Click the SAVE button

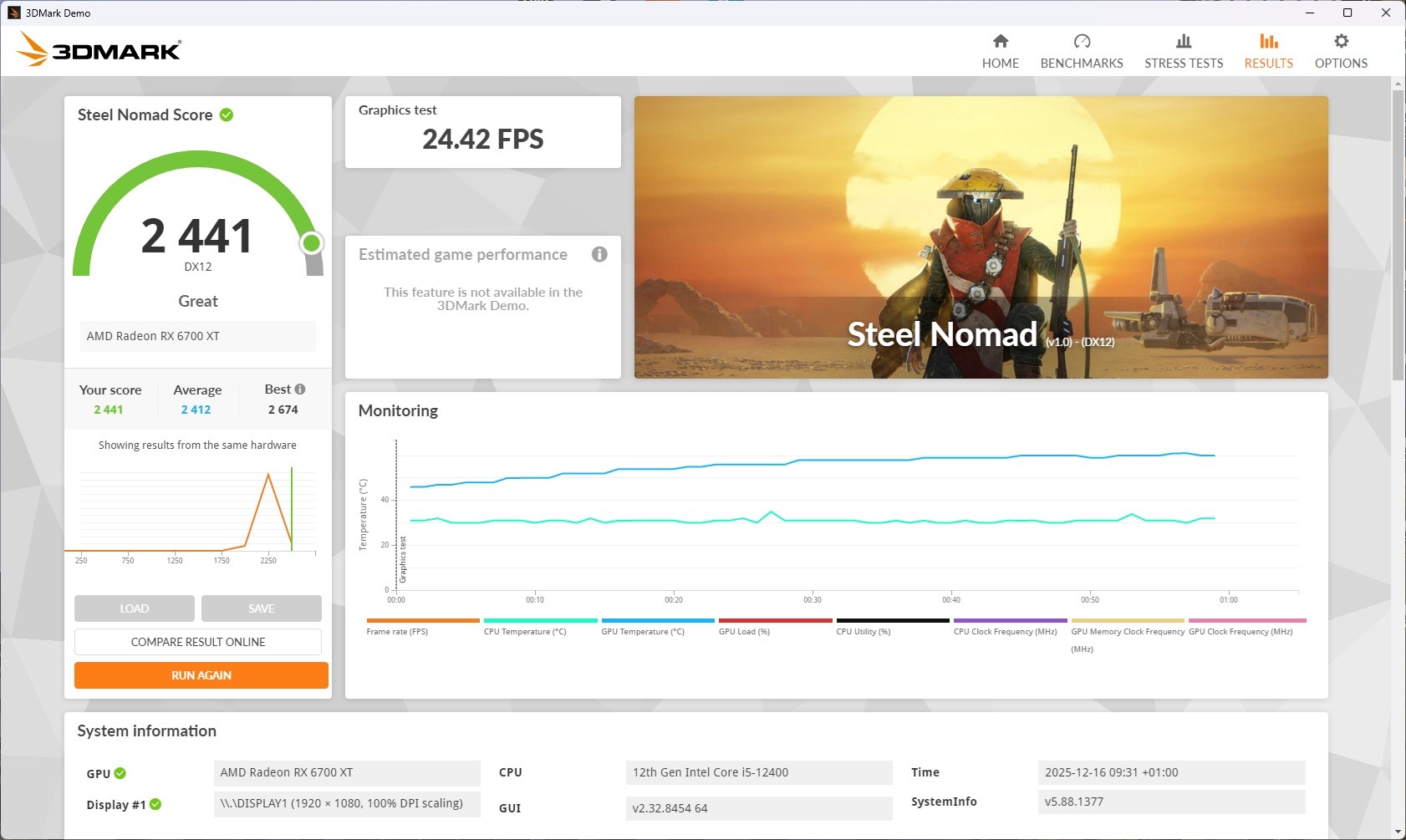[262, 608]
